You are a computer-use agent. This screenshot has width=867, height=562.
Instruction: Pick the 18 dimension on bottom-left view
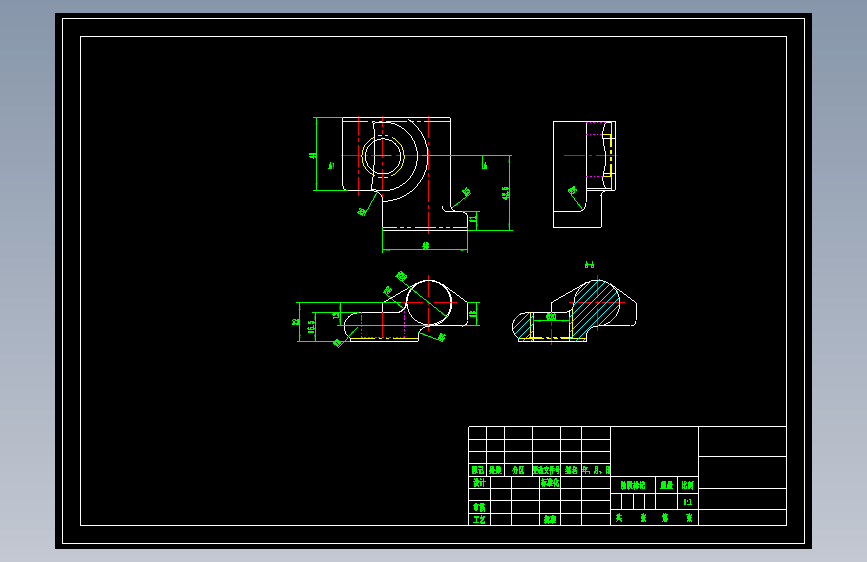tap(473, 314)
